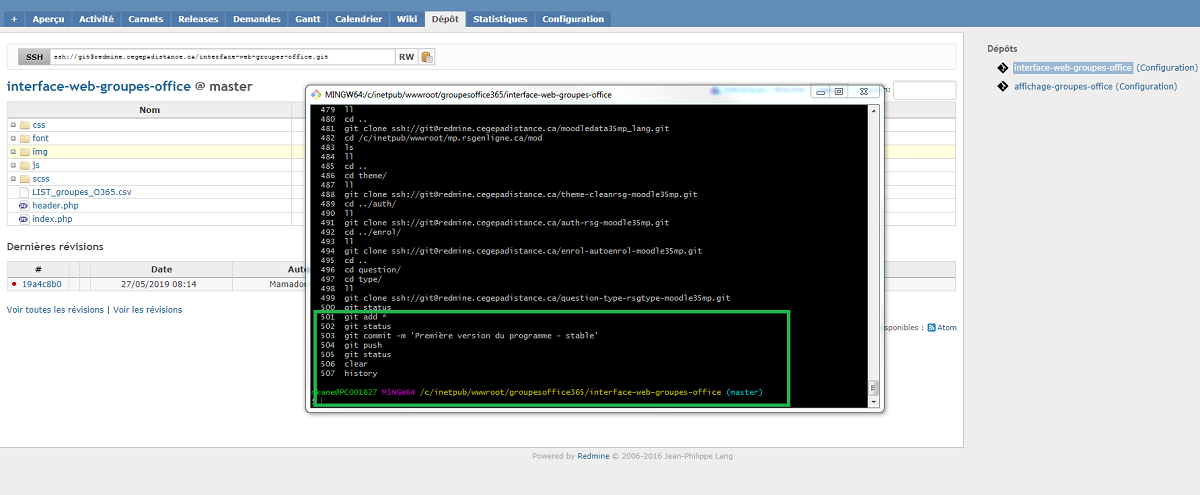Click the SSH repository URL field
This screenshot has height=495, width=1200.
point(222,57)
